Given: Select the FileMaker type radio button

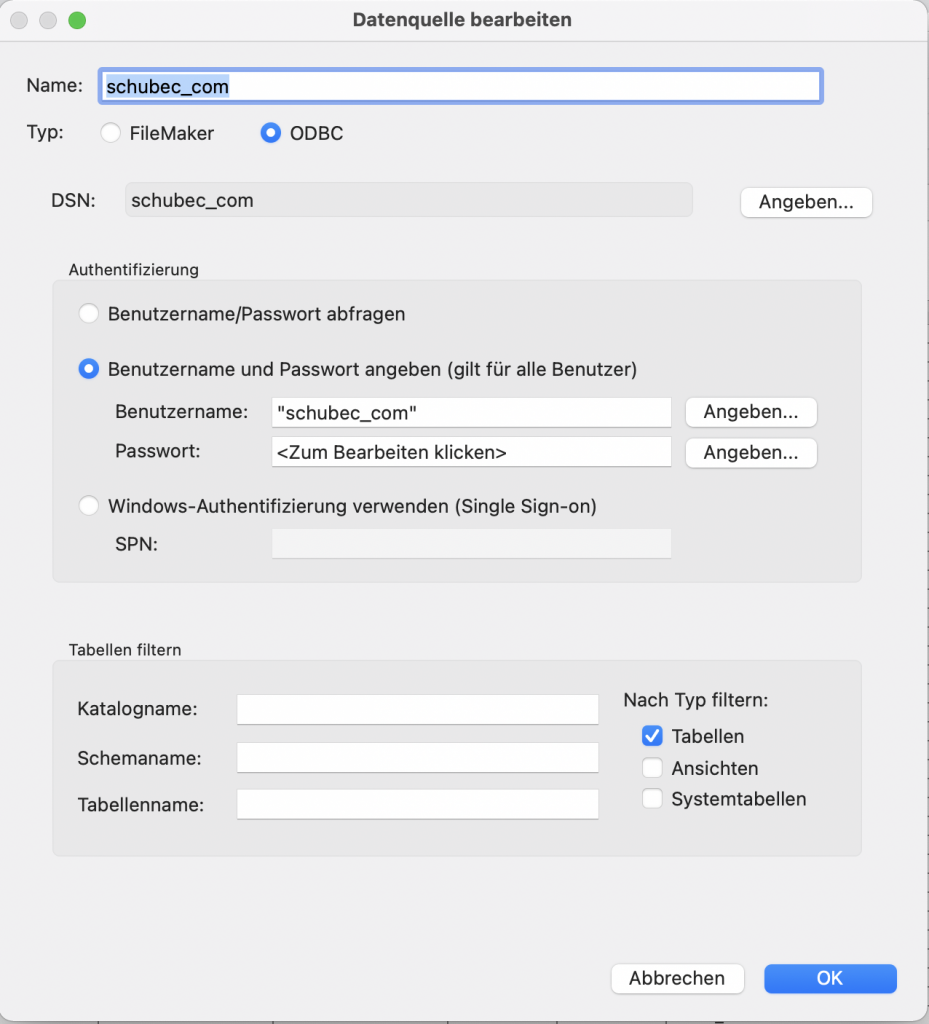Looking at the screenshot, I should point(110,133).
